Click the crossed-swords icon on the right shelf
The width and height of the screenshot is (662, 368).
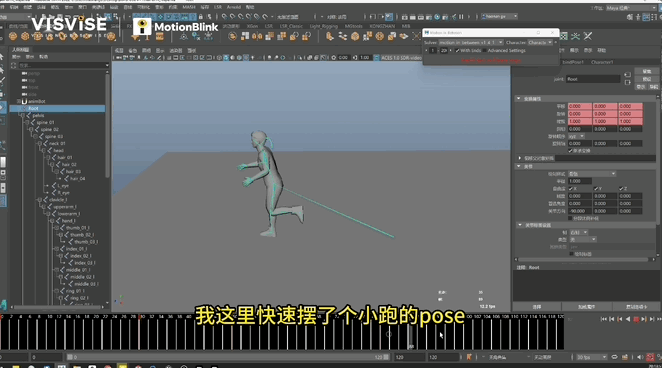[x=588, y=36]
